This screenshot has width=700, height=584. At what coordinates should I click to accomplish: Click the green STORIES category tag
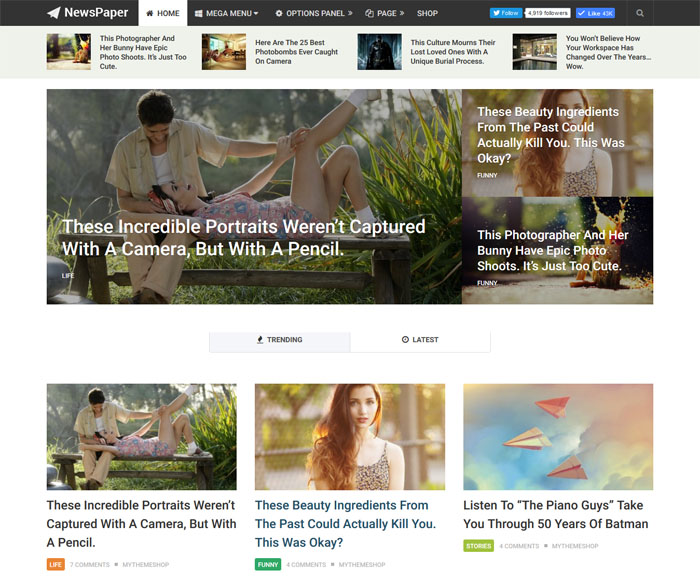[x=479, y=546]
